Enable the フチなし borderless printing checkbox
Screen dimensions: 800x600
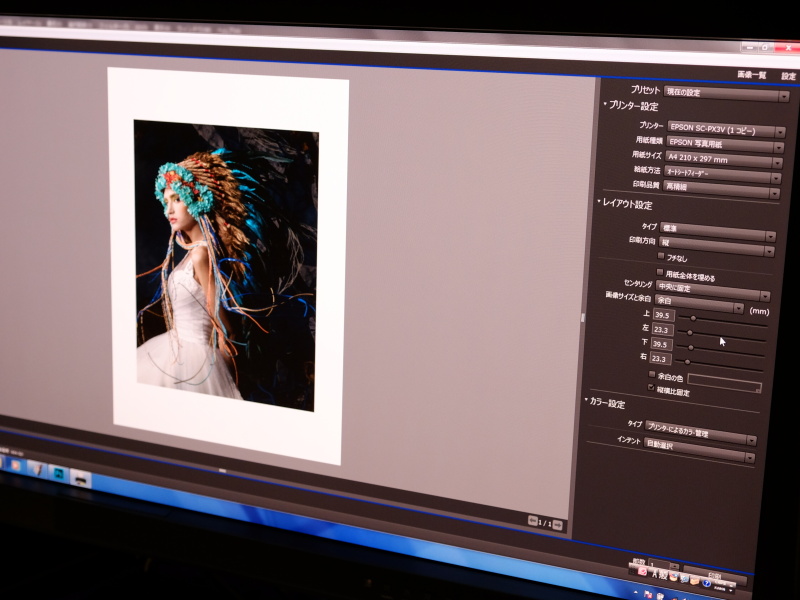click(660, 256)
